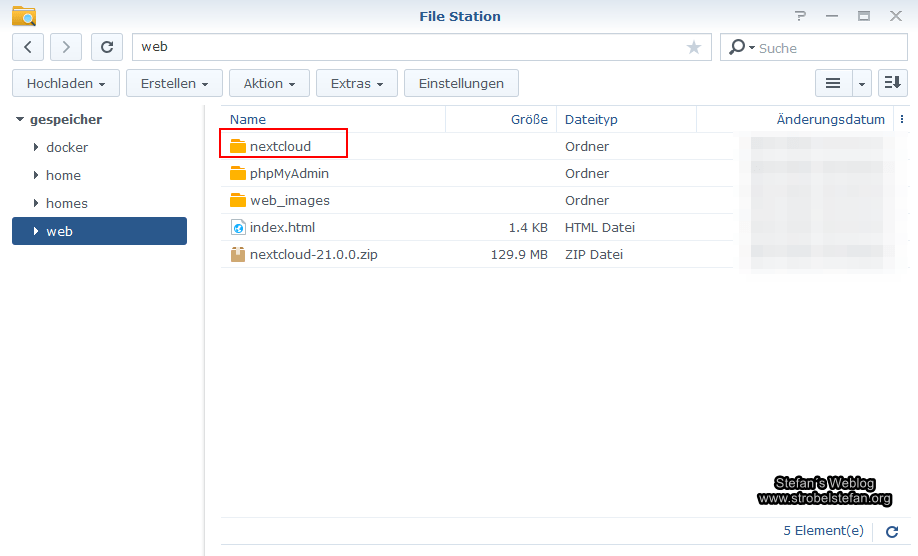Select the docker folder in sidebar
Image resolution: width=918 pixels, height=556 pixels.
click(x=67, y=147)
